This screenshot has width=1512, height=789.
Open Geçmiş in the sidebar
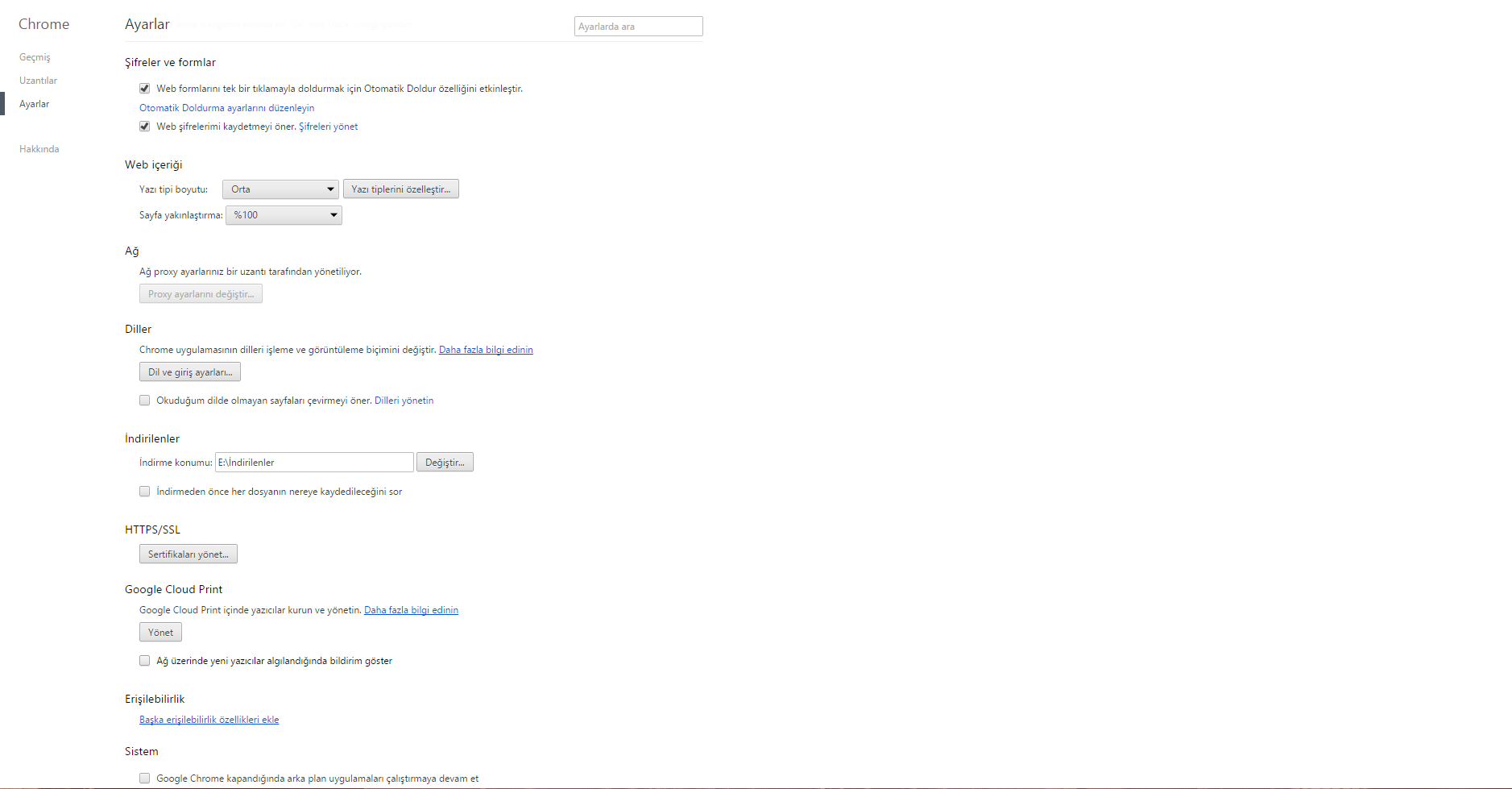click(35, 57)
